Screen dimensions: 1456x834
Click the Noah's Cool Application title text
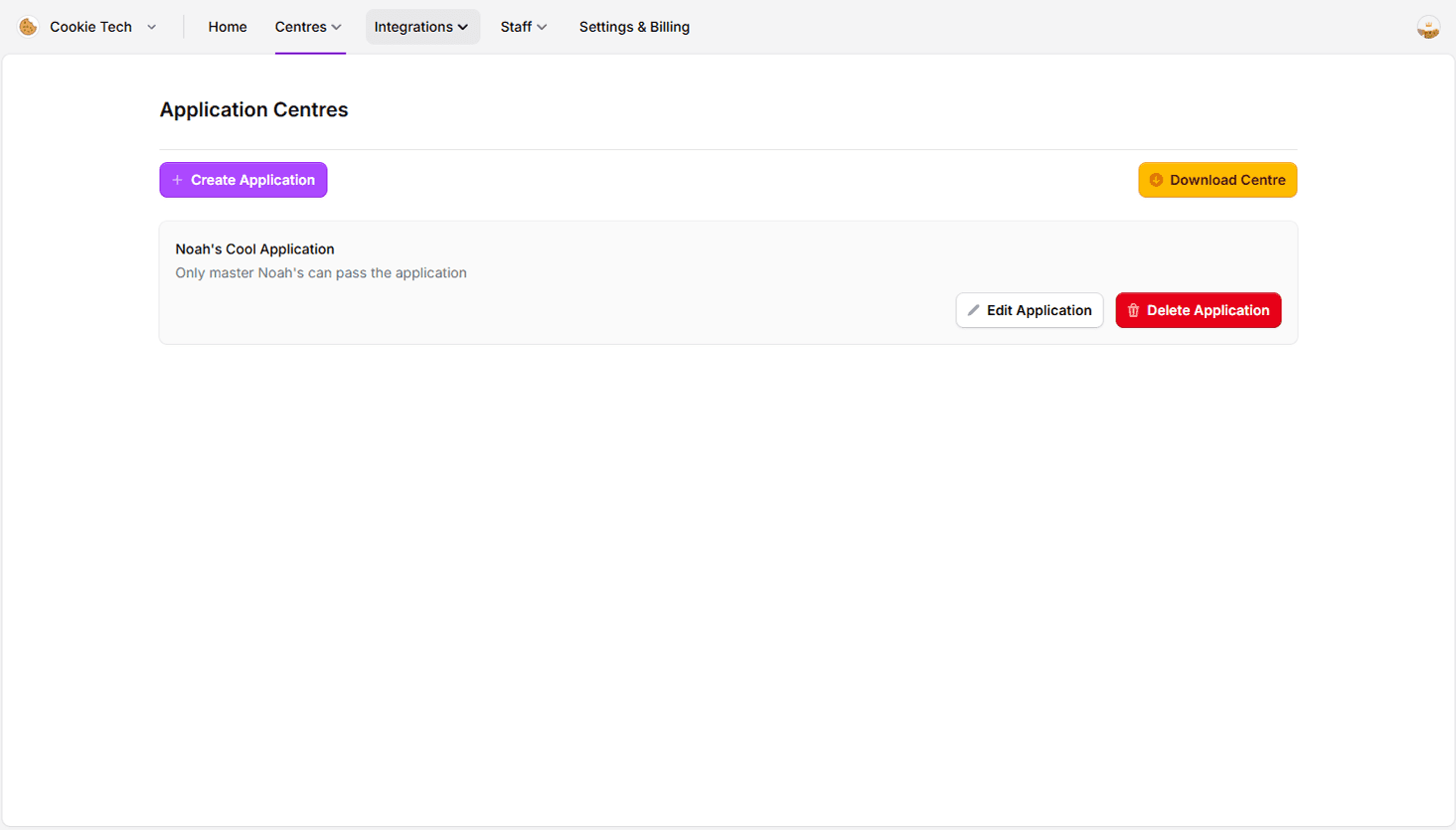click(x=254, y=249)
